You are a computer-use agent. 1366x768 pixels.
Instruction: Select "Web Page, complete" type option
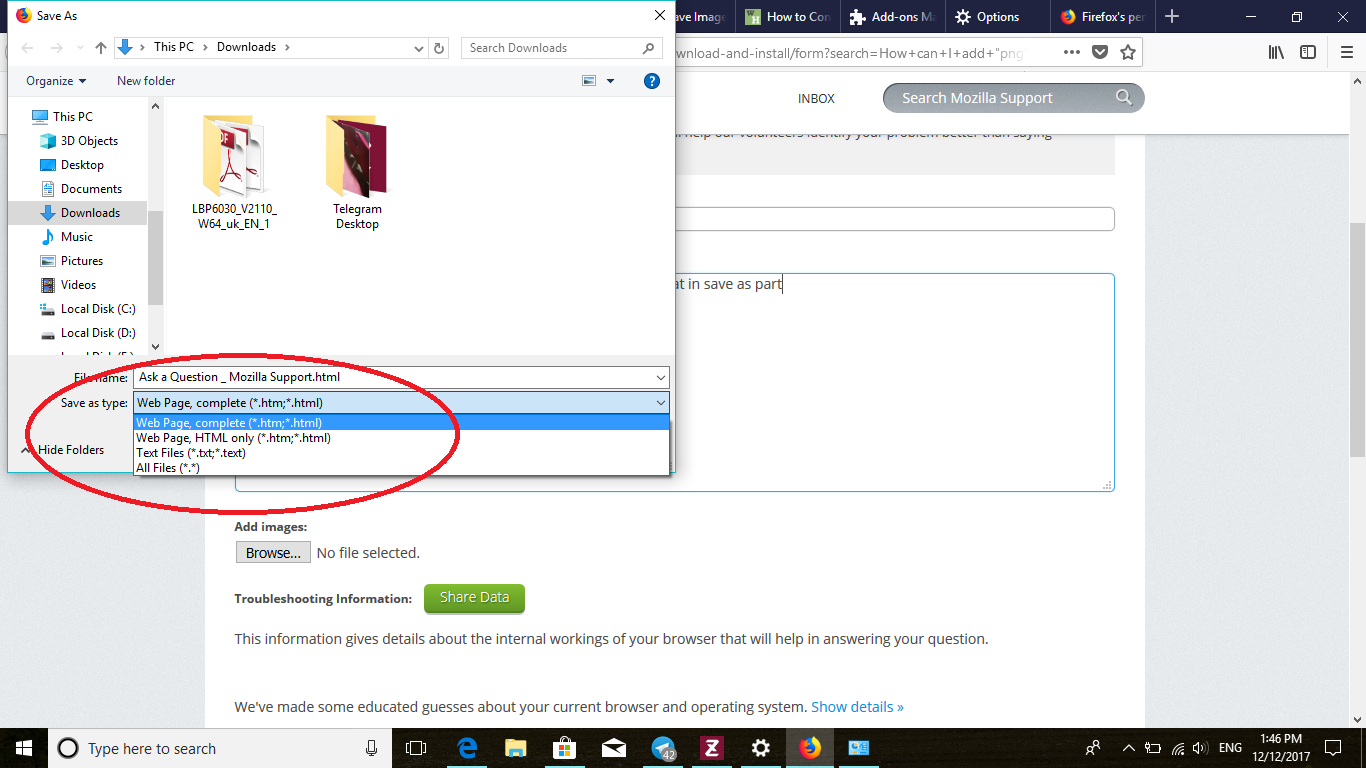tap(401, 423)
